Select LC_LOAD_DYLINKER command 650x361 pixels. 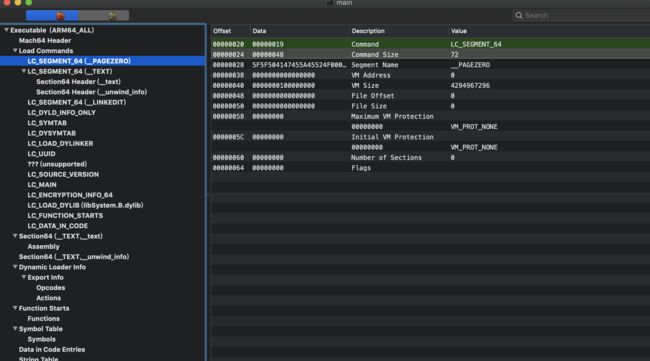tap(60, 143)
